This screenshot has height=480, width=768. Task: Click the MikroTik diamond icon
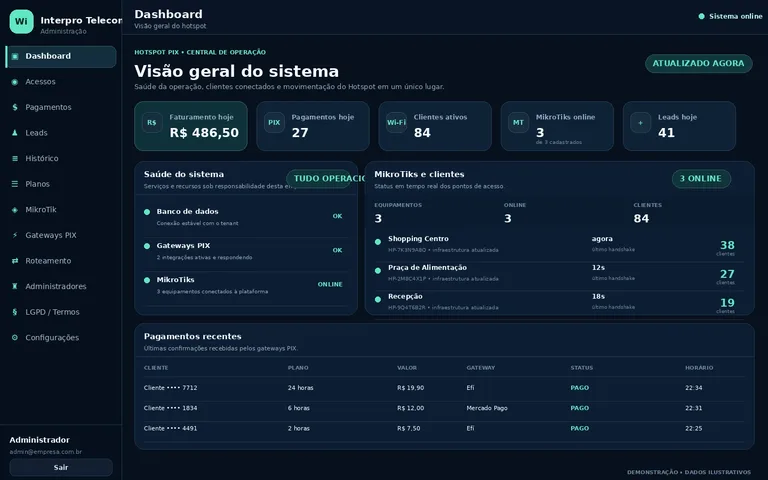15,210
